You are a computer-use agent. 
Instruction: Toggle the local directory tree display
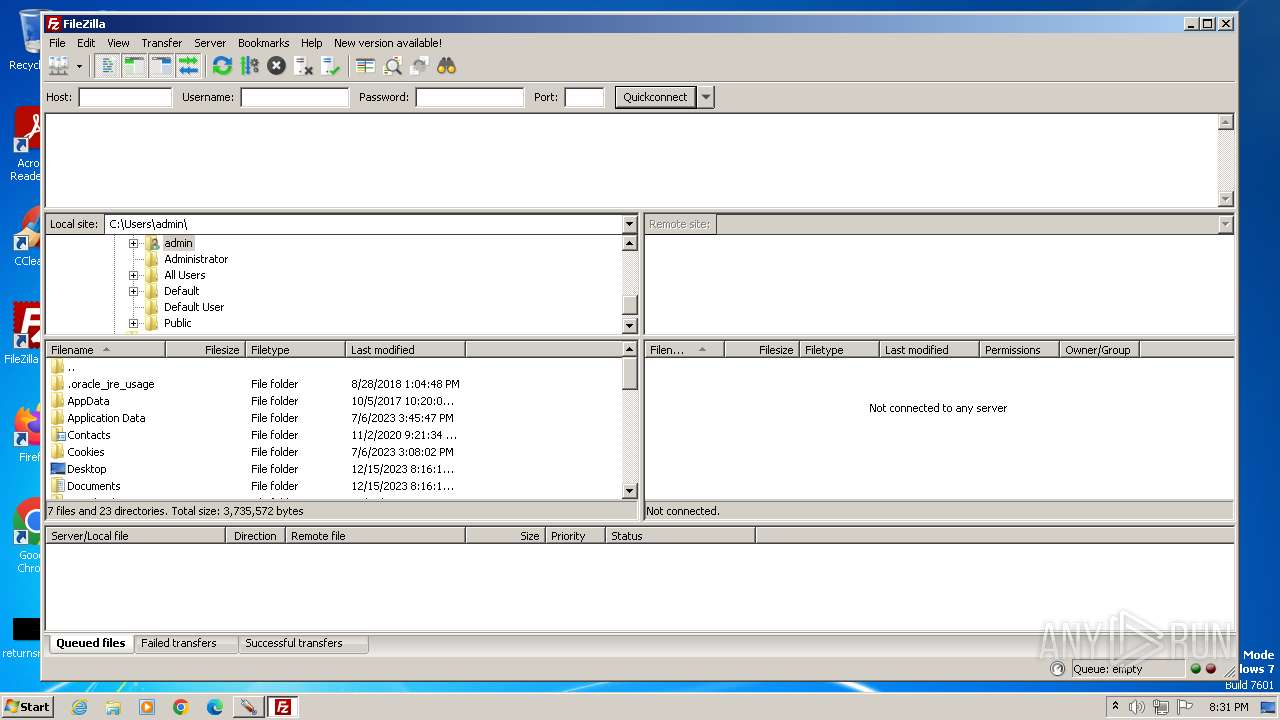tap(135, 66)
